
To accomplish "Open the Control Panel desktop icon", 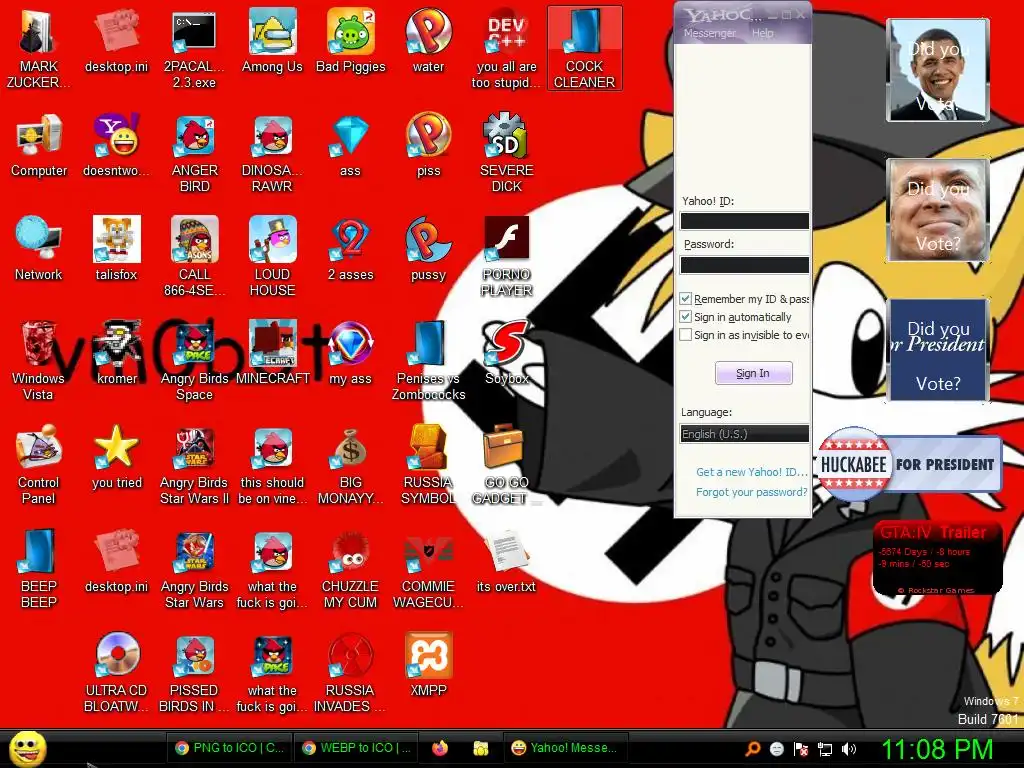I will tap(39, 465).
